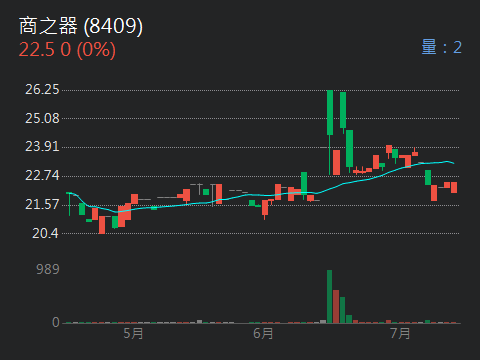This screenshot has width=480, height=360.
Task: Click the volume label 量 : 2
Action: point(442,47)
